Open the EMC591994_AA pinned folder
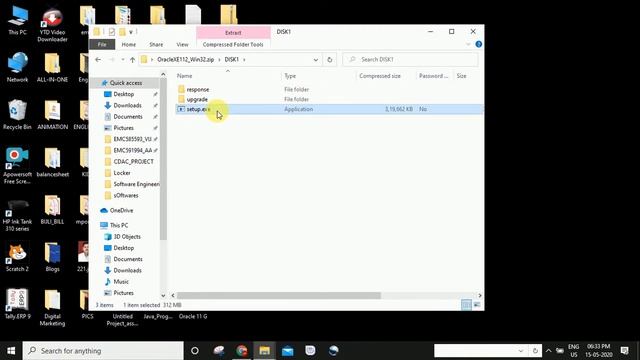This screenshot has height=360, width=640. 132,150
